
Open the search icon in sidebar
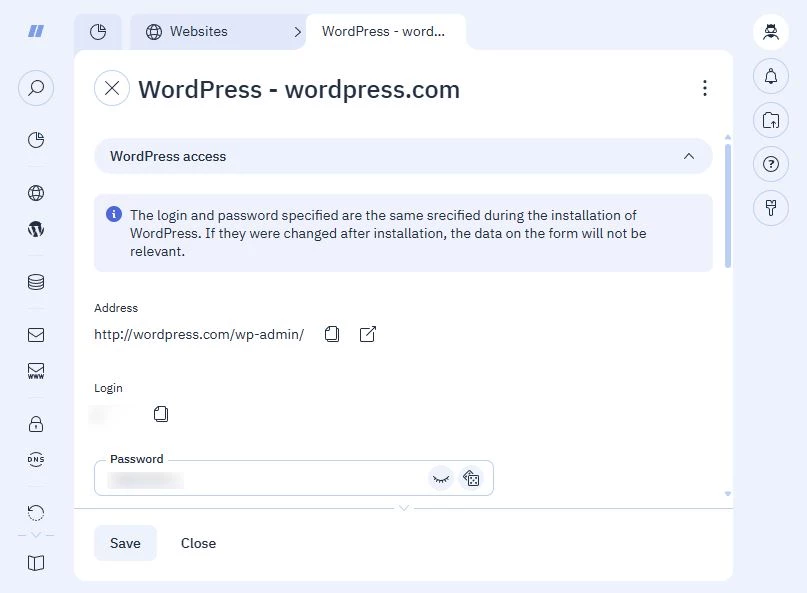36,88
